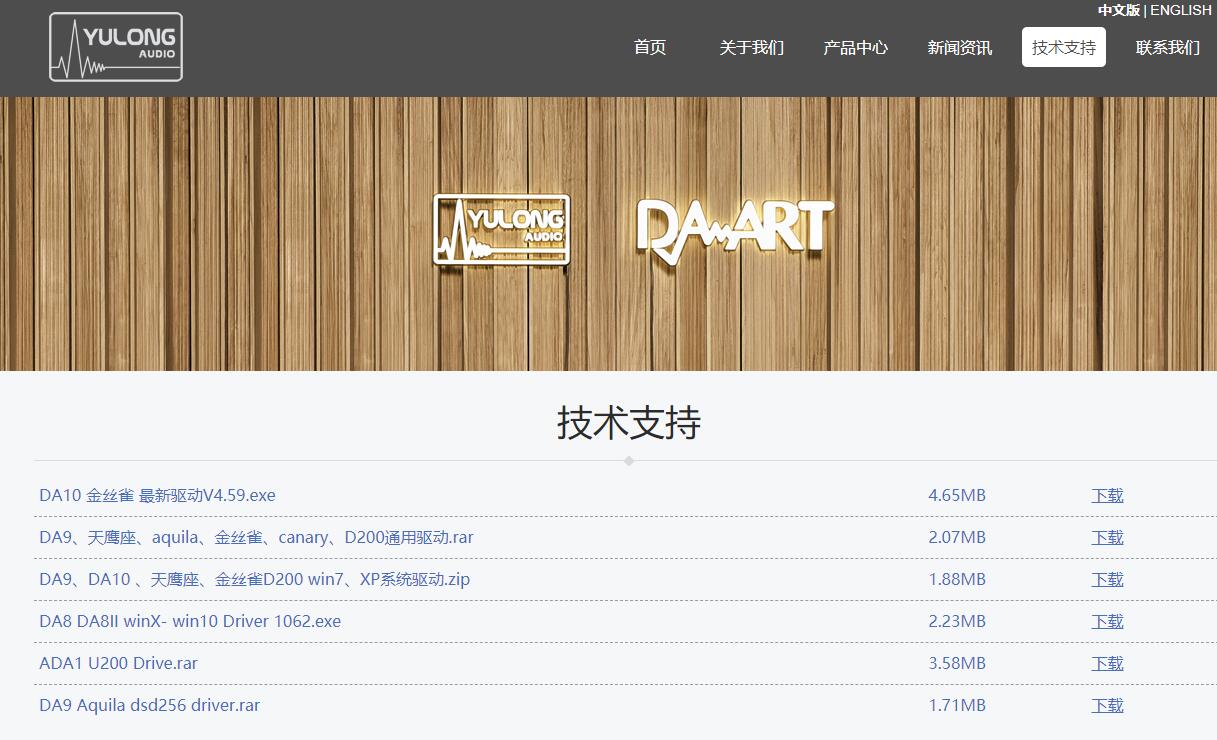Open the 联系我们 menu item
Image resolution: width=1217 pixels, height=740 pixels.
1167,46
